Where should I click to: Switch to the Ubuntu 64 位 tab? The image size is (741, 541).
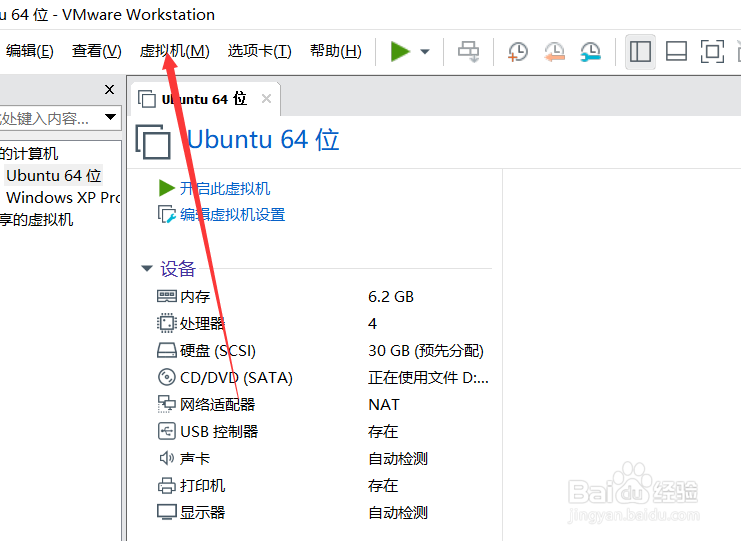pos(204,99)
